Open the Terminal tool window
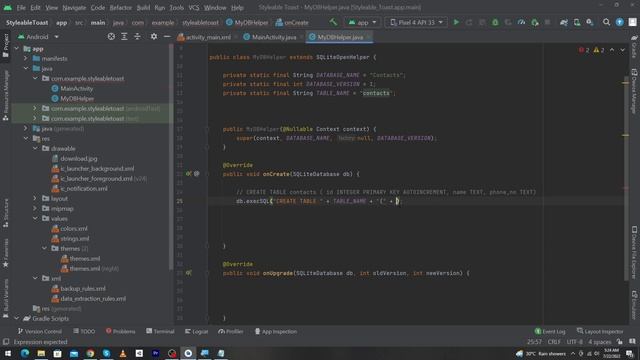This screenshot has width=640, height=360. pos(160,331)
